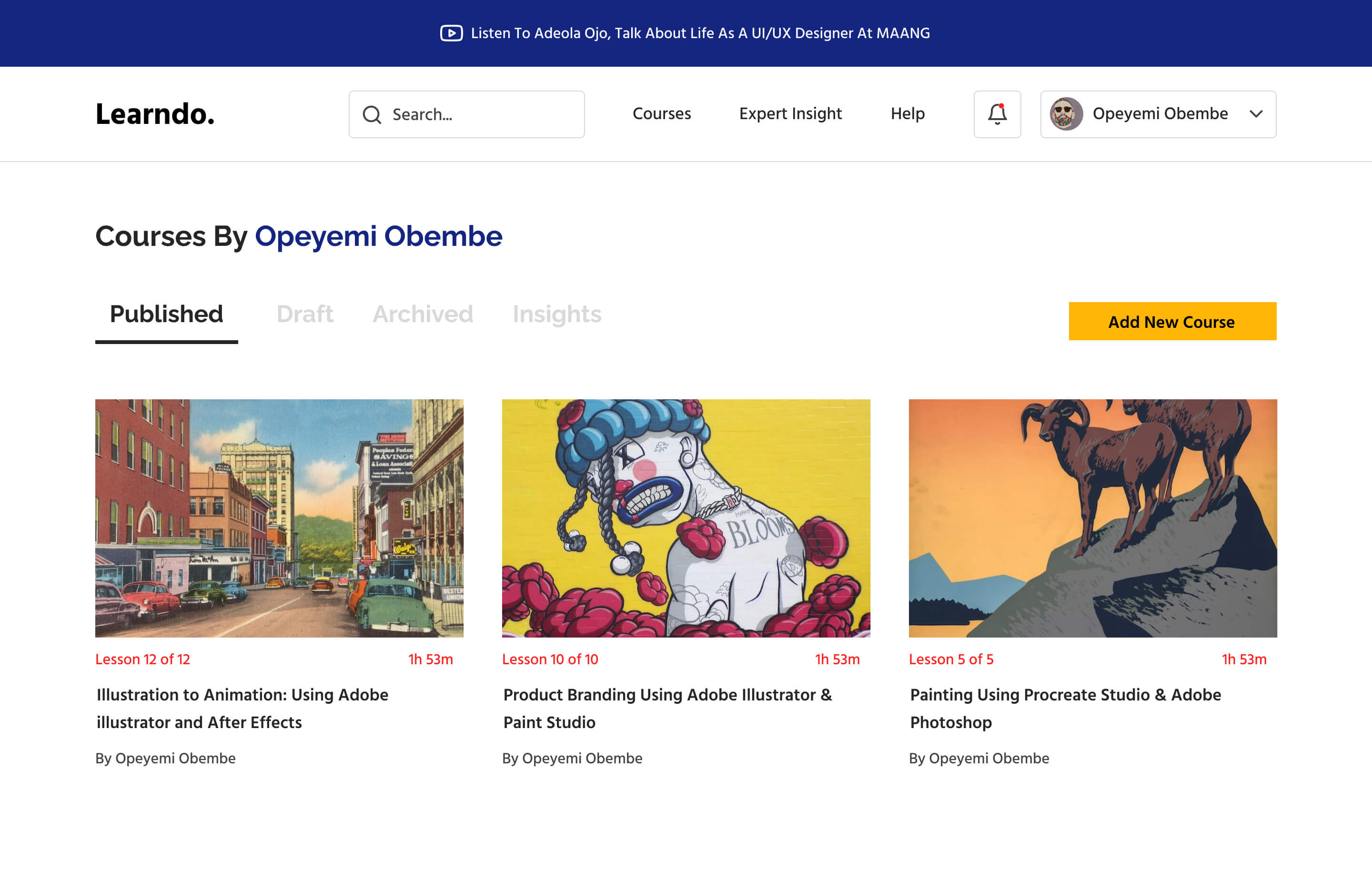Click the video play icon in banner
The width and height of the screenshot is (1372, 892).
coord(451,33)
